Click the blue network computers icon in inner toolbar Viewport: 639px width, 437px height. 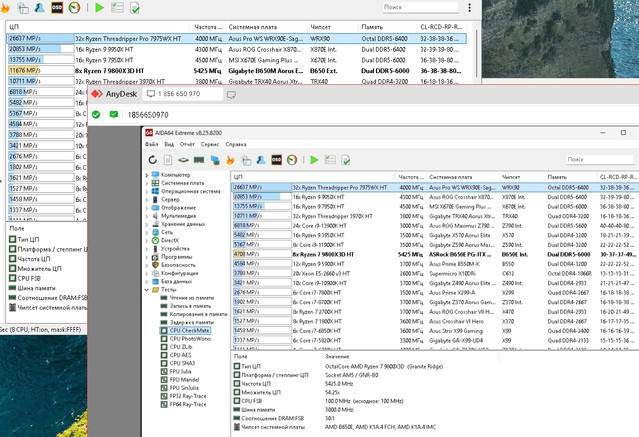tap(215, 160)
